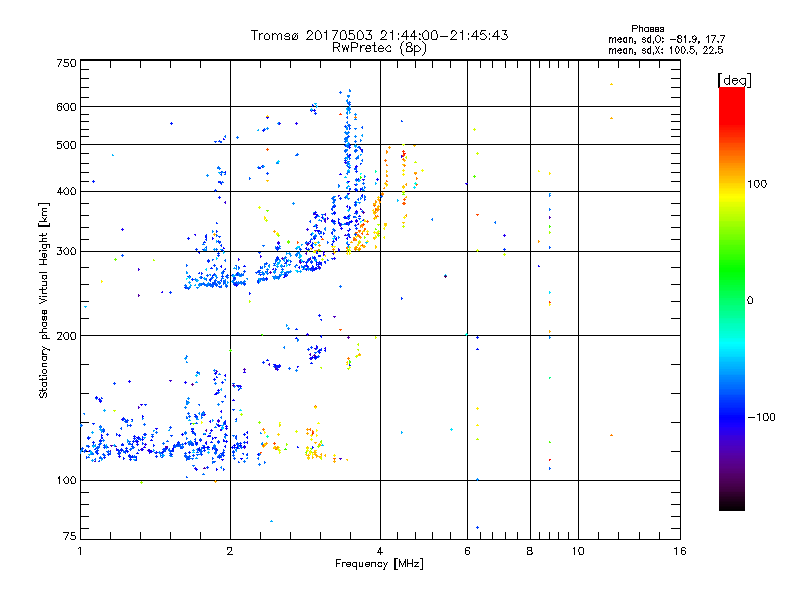Click the x-axis label '10'
The width and height of the screenshot is (800, 600).
(x=578, y=551)
